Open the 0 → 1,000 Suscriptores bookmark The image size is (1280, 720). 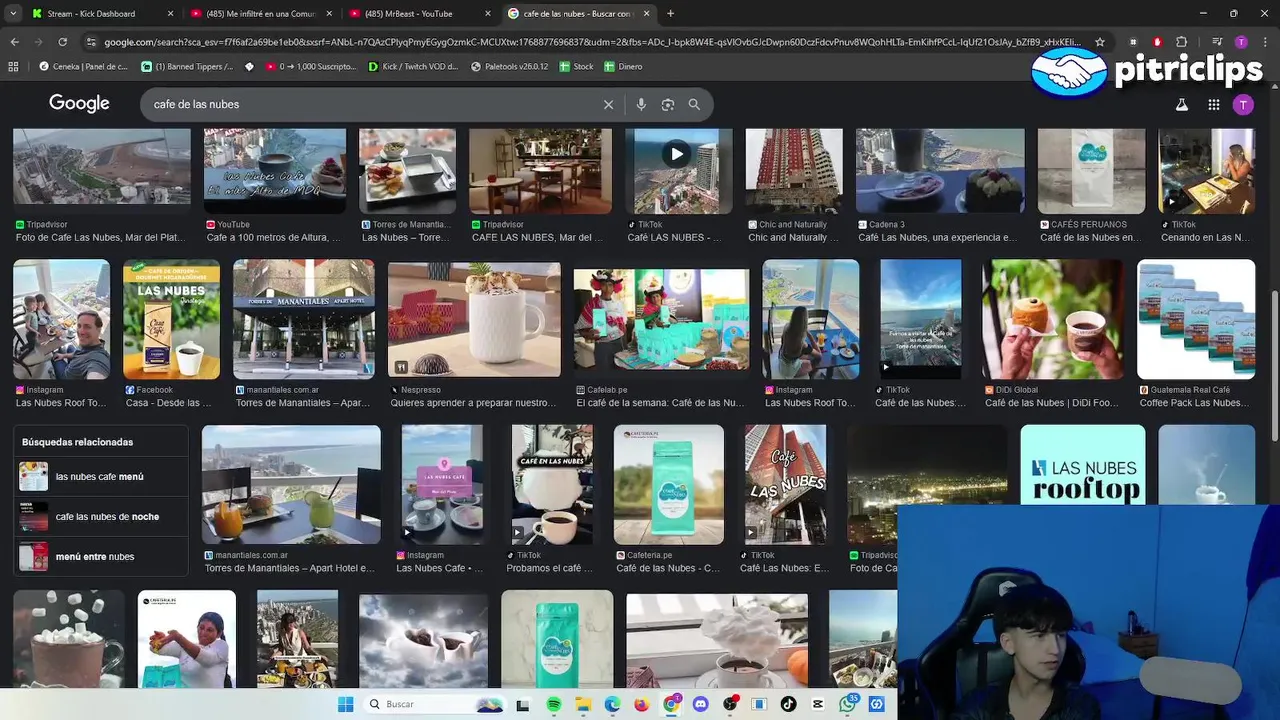(310, 66)
